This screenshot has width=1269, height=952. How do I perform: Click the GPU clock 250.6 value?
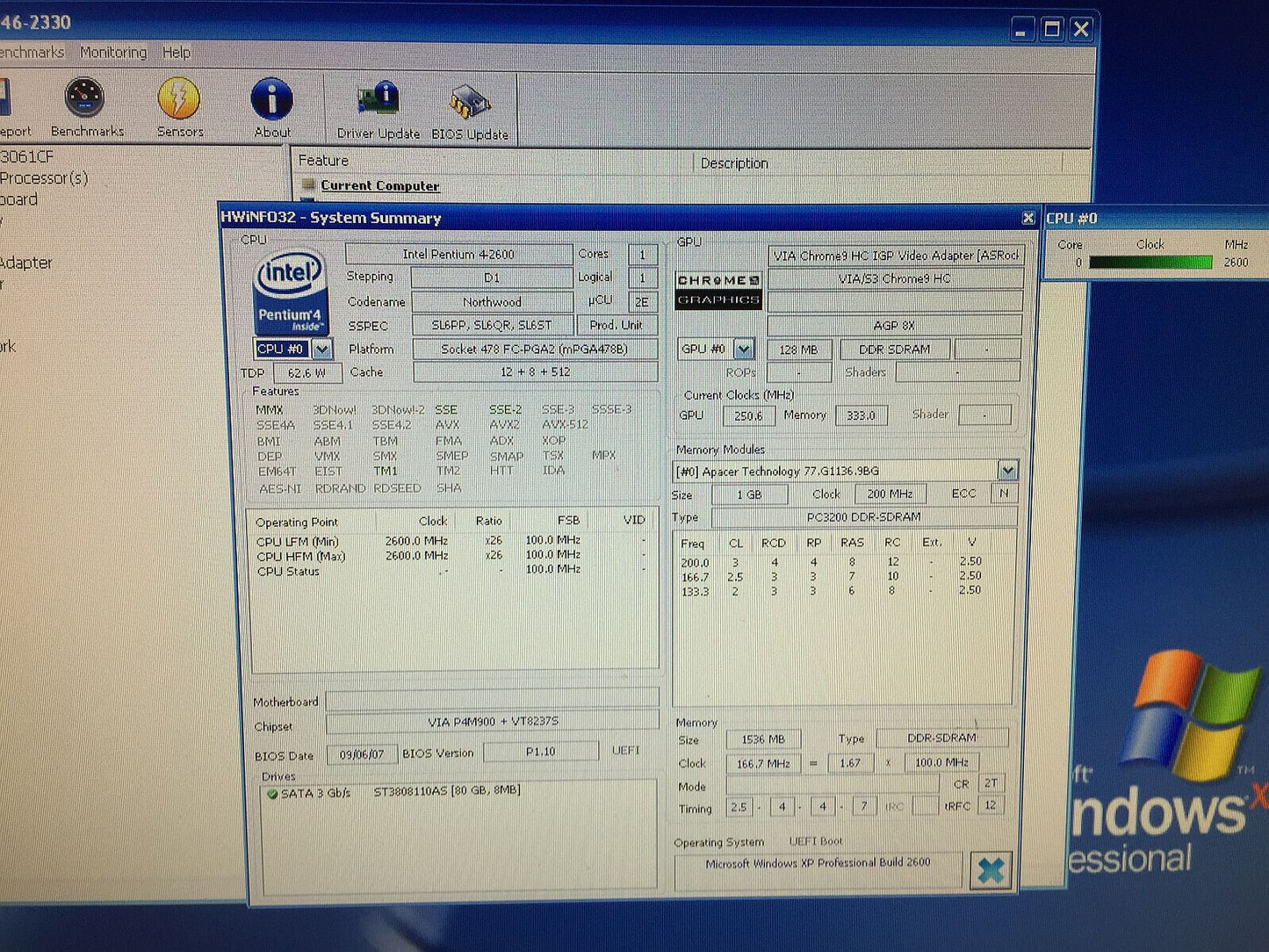pos(748,415)
